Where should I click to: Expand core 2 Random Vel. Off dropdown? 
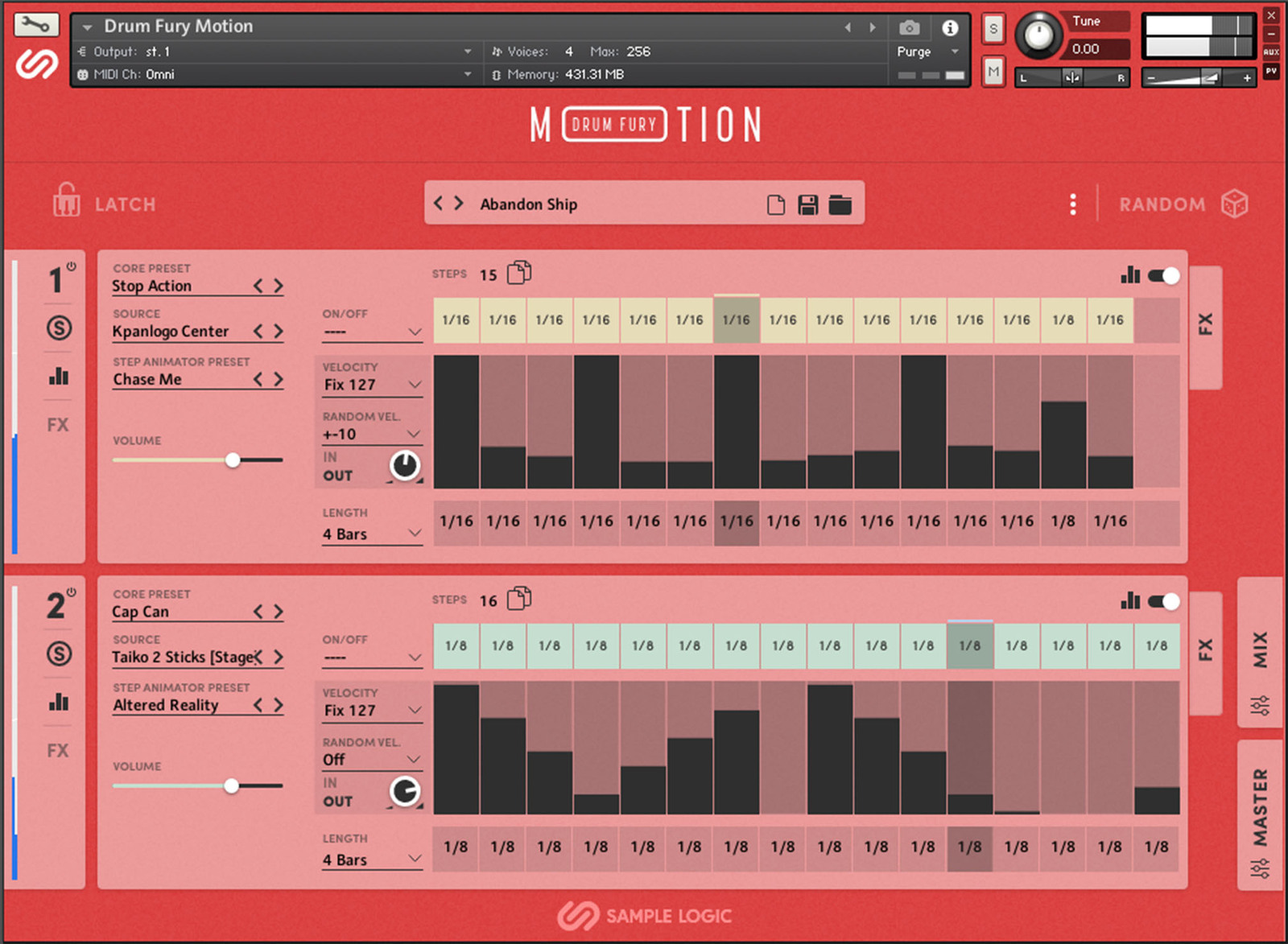[x=372, y=760]
